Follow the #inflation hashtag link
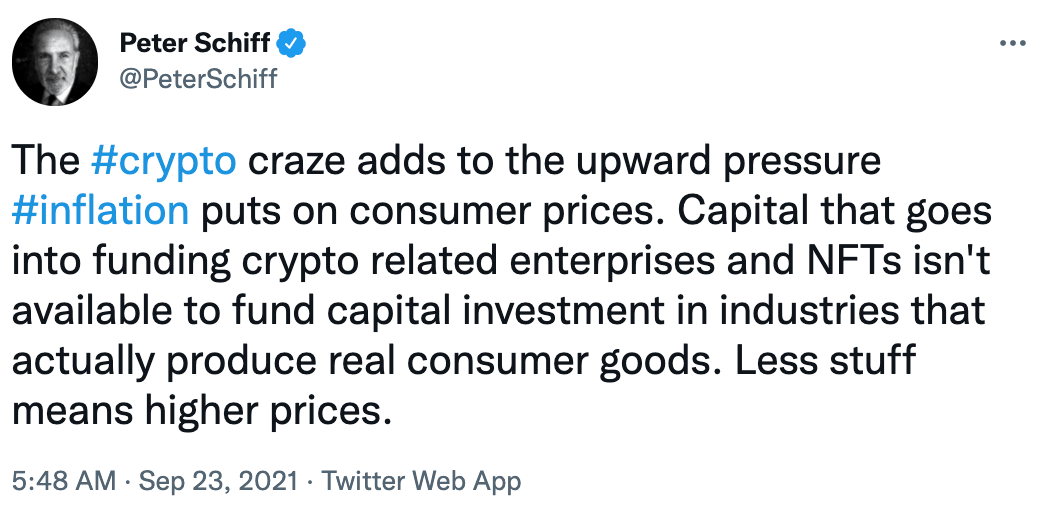 coord(101,210)
